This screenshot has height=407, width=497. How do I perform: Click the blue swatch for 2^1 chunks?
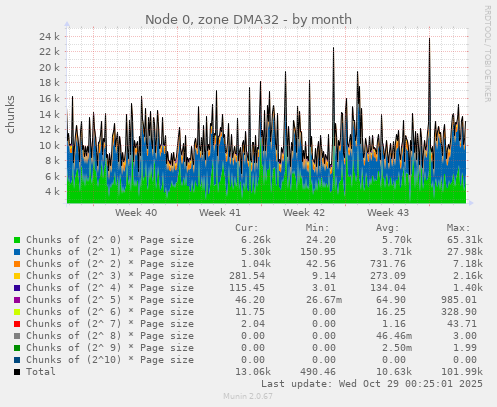tap(17, 252)
